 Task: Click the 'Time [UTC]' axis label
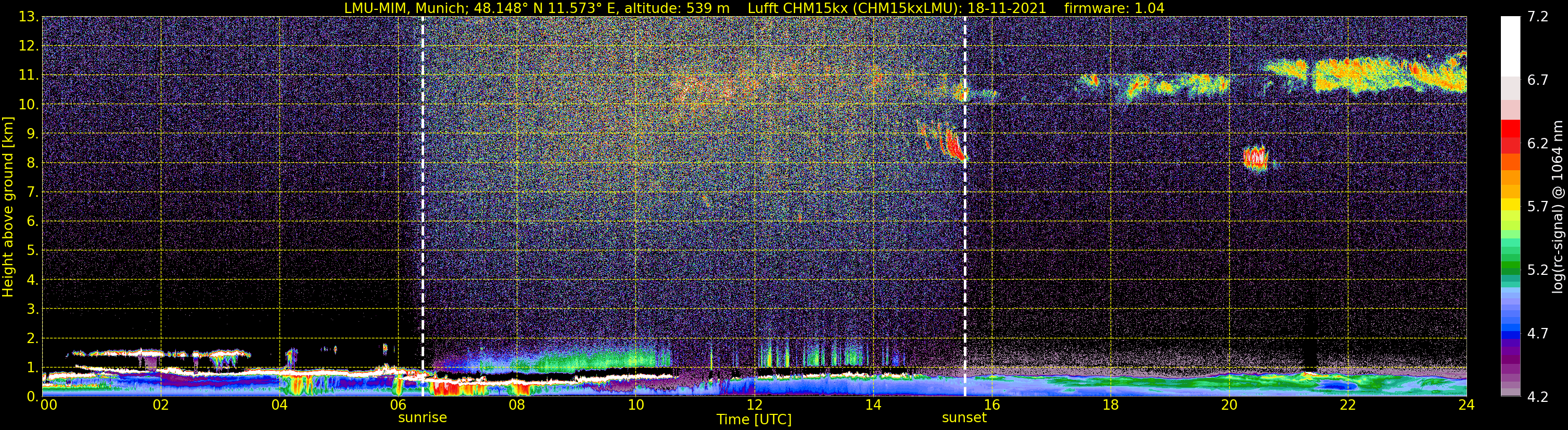coord(754,420)
